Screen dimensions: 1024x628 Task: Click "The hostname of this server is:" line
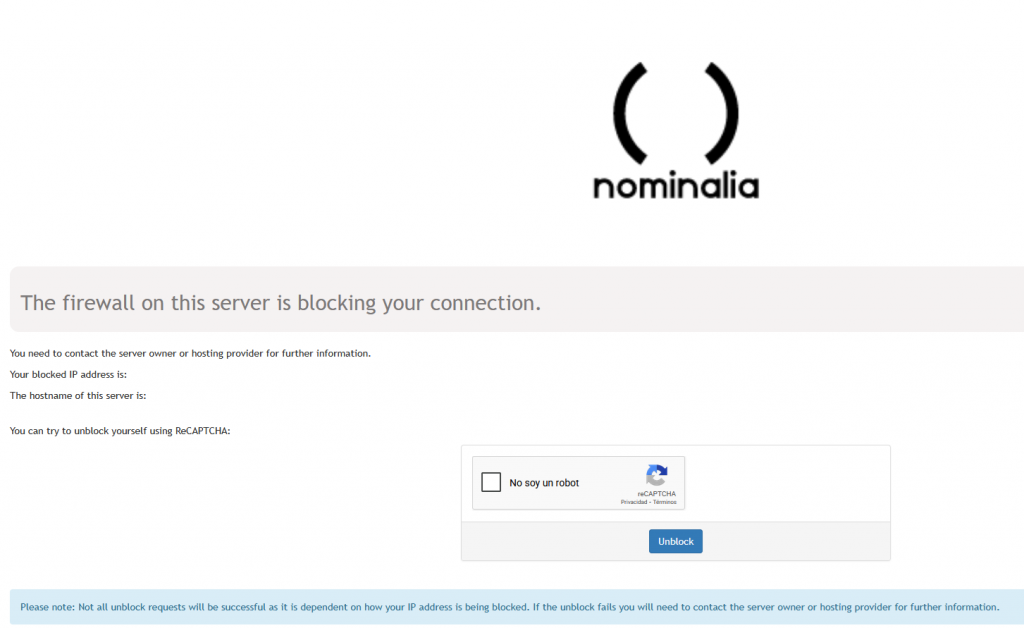click(x=78, y=396)
